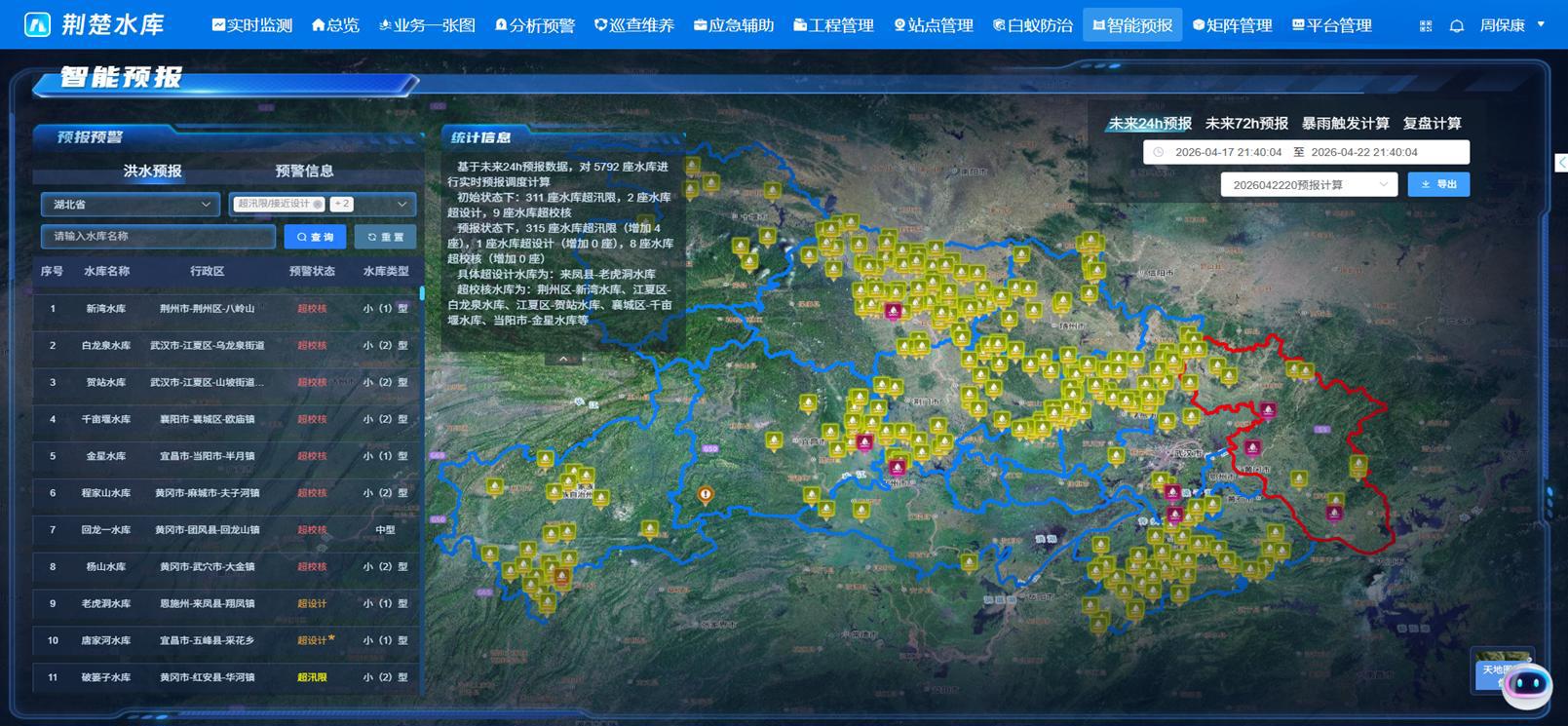Click the 行政区 column header
Image resolution: width=1568 pixels, height=726 pixels.
click(x=207, y=272)
